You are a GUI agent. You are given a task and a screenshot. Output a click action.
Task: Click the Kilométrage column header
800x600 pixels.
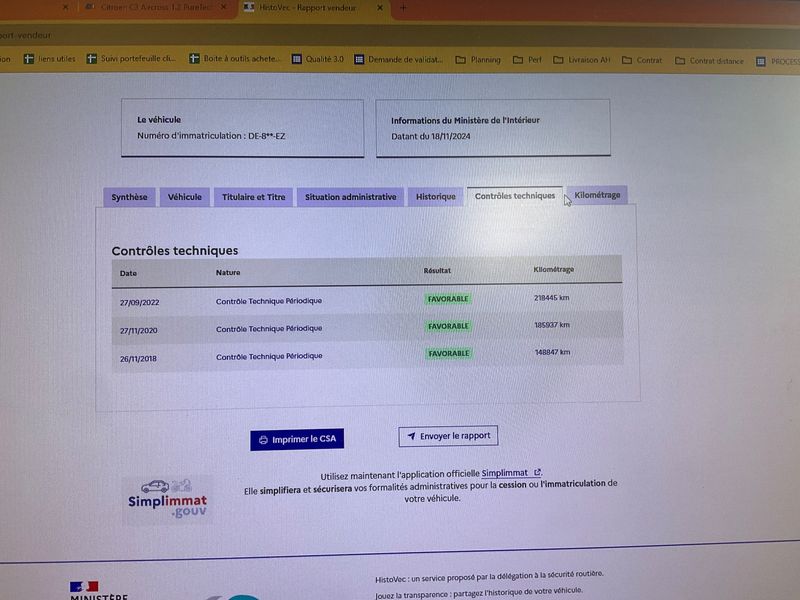point(554,269)
